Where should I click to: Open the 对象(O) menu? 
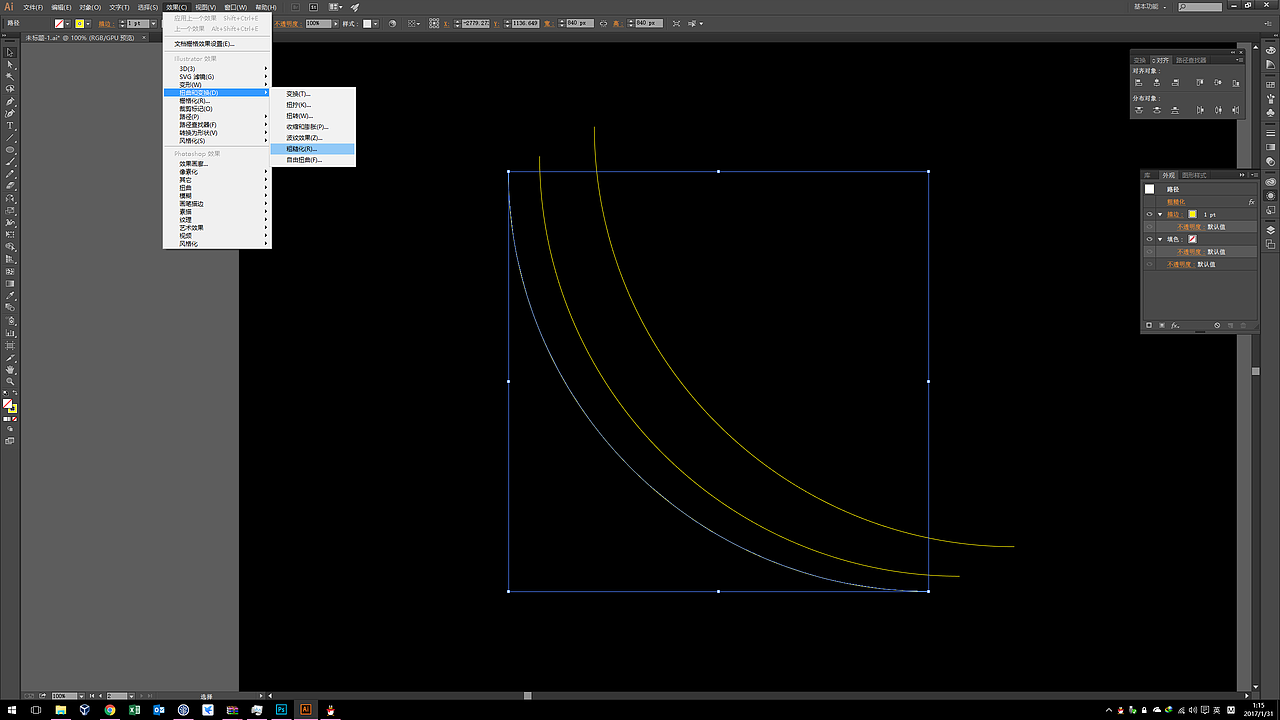coord(90,7)
